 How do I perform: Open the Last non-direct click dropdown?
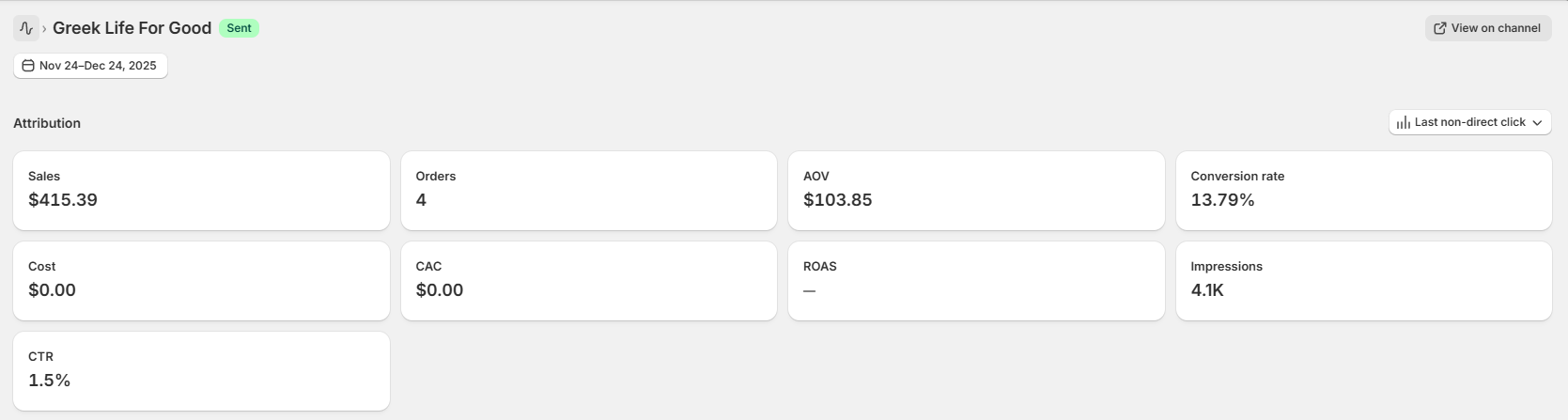click(x=1469, y=122)
